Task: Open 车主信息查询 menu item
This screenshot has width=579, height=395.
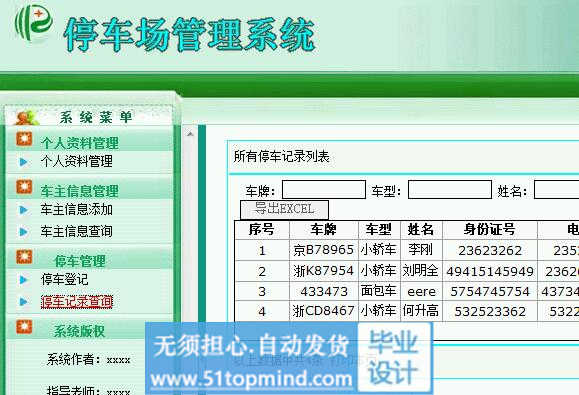Action: (76, 231)
